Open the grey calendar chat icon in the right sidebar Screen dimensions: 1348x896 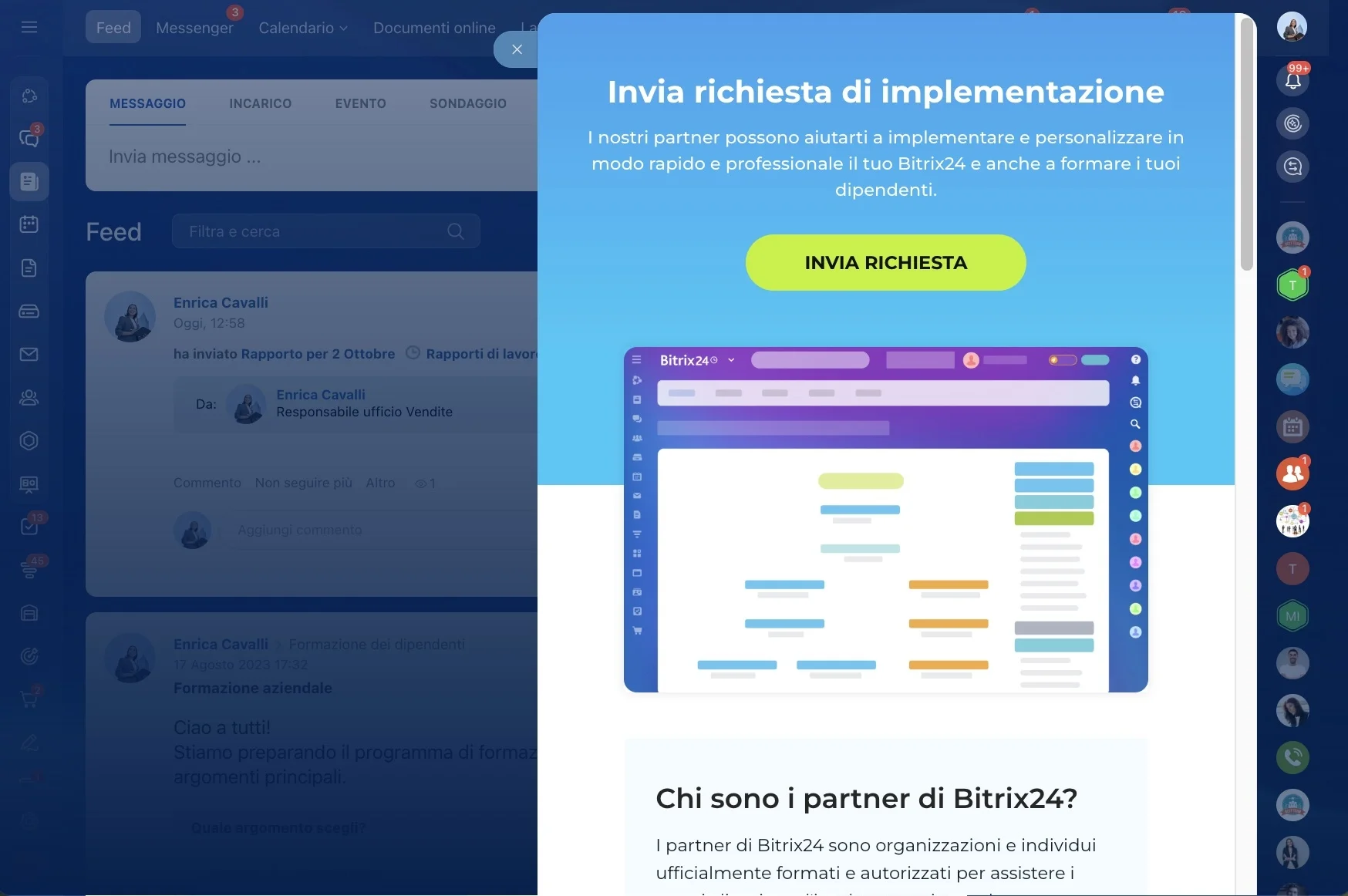1293,426
